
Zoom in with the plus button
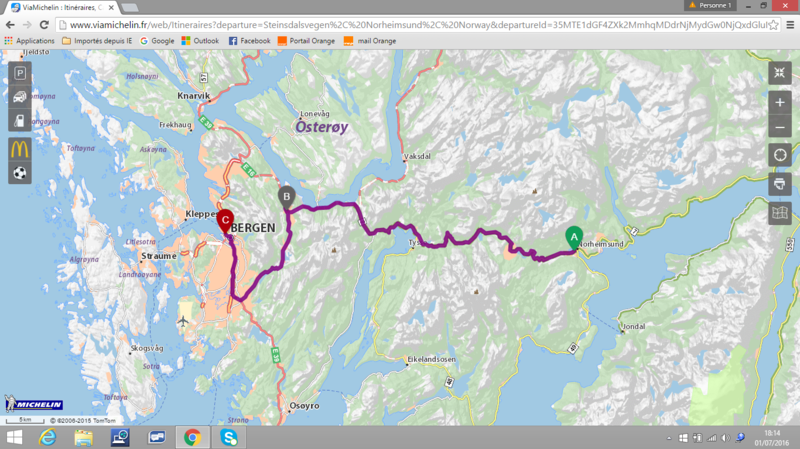[780, 103]
